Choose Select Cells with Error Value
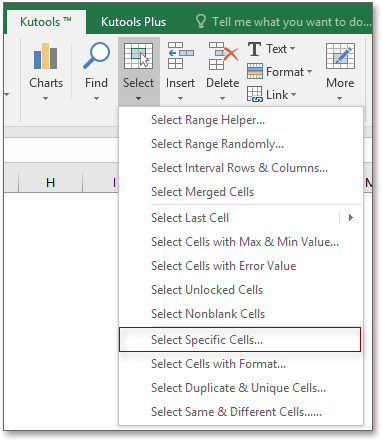The image size is (382, 441). (x=241, y=266)
